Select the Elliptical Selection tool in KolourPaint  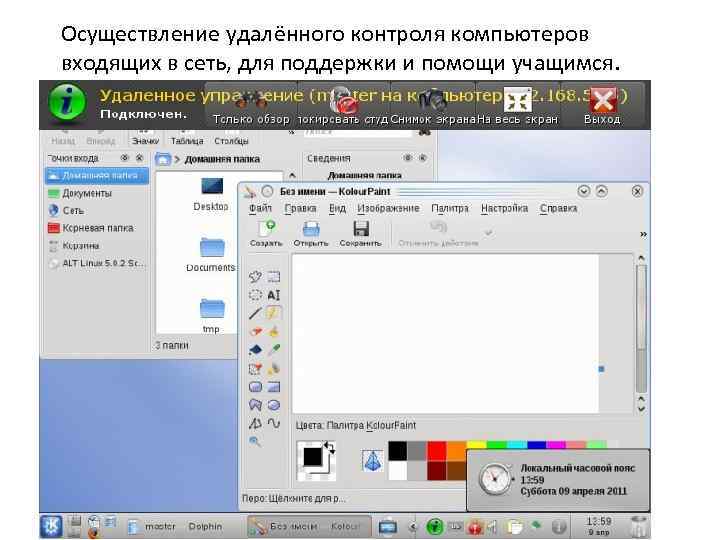pos(255,295)
